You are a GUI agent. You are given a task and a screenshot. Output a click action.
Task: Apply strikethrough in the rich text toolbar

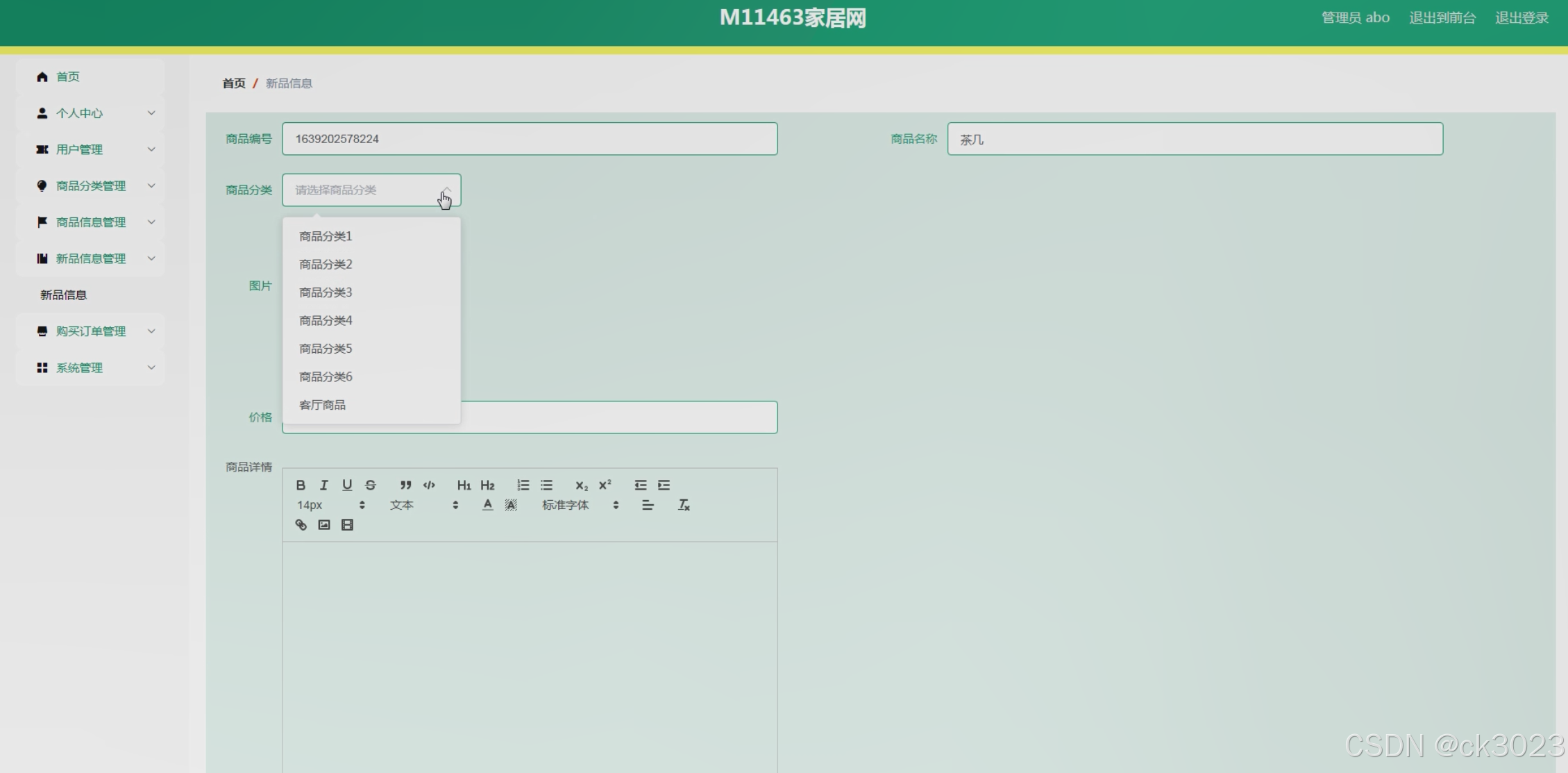(371, 485)
